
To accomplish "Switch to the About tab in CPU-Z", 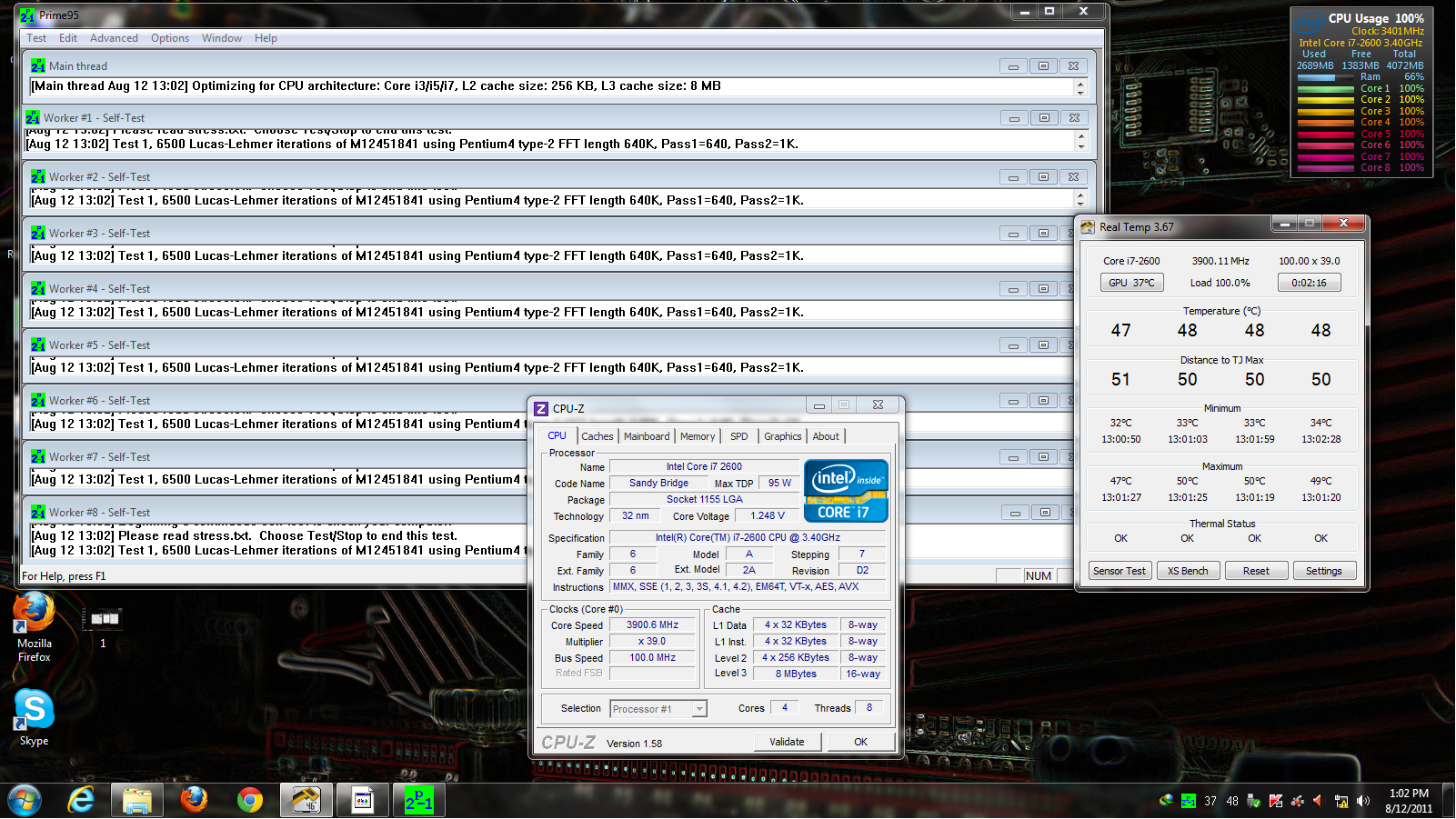I will pos(826,436).
